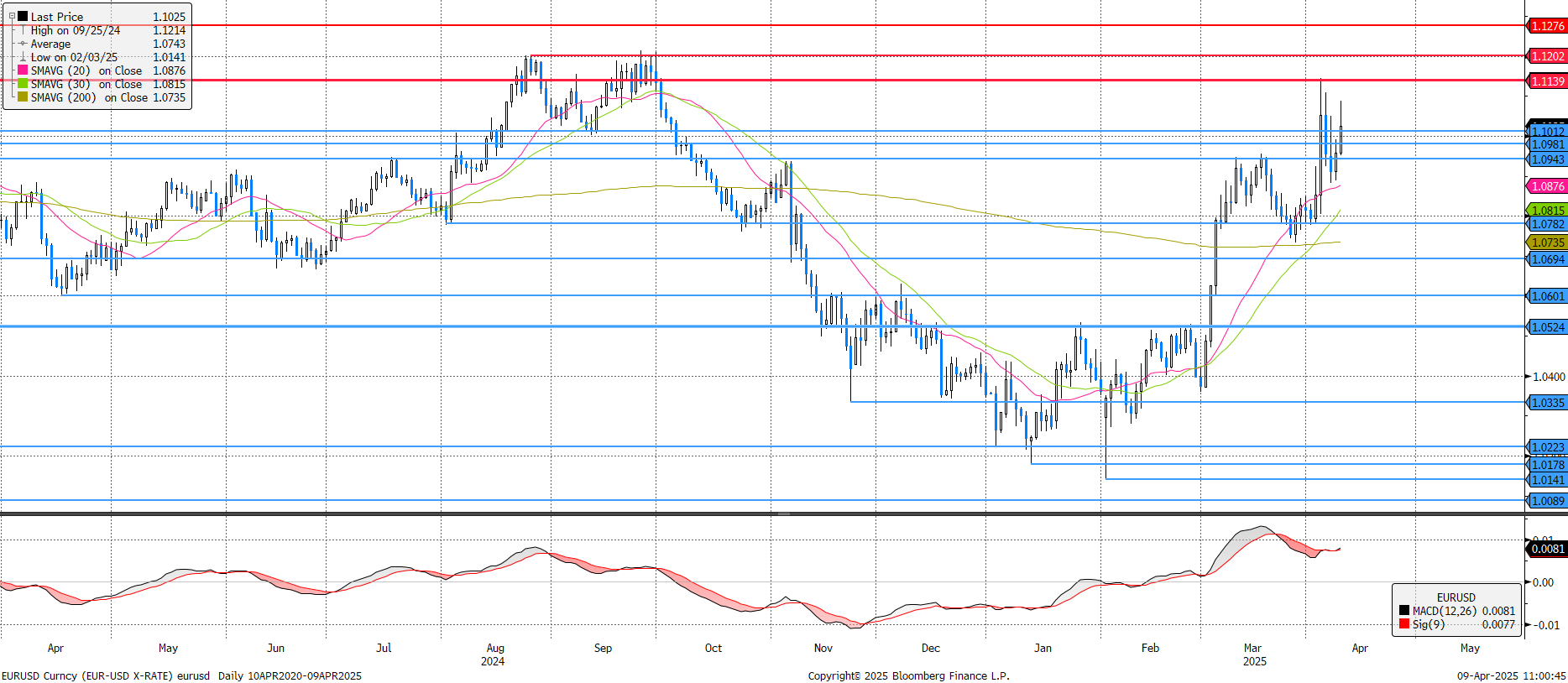This screenshot has height=683, width=1568.
Task: Click the blue 1.0335 axis price label
Action: (x=1547, y=403)
